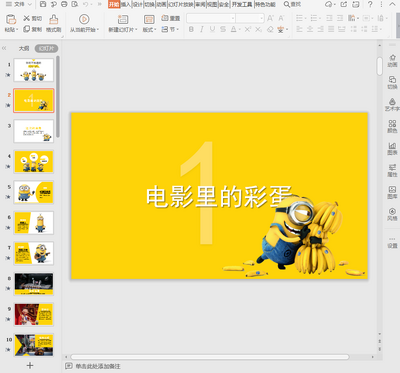
Task: Click the increase font size icon
Action: click(x=270, y=18)
